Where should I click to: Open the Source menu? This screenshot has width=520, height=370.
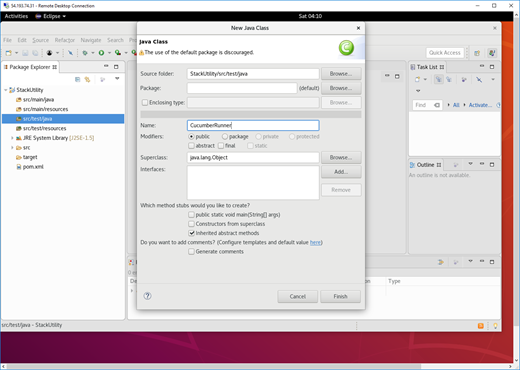[41, 40]
